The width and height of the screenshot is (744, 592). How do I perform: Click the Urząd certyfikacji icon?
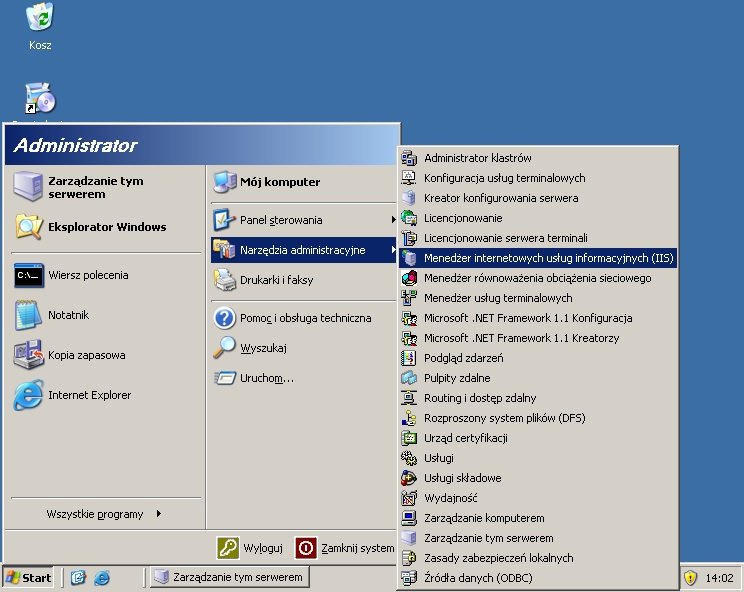pyautogui.click(x=409, y=438)
